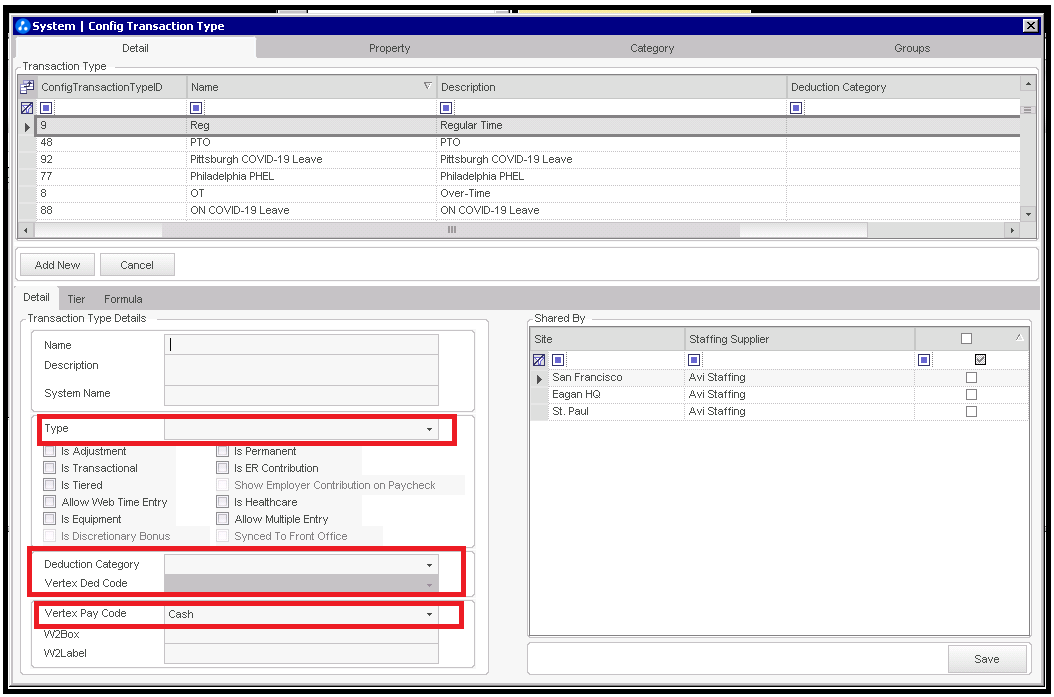The width and height of the screenshot is (1054, 697).
Task: Select the Pittsburgh COVID-19 Leave row
Action: (x=528, y=159)
